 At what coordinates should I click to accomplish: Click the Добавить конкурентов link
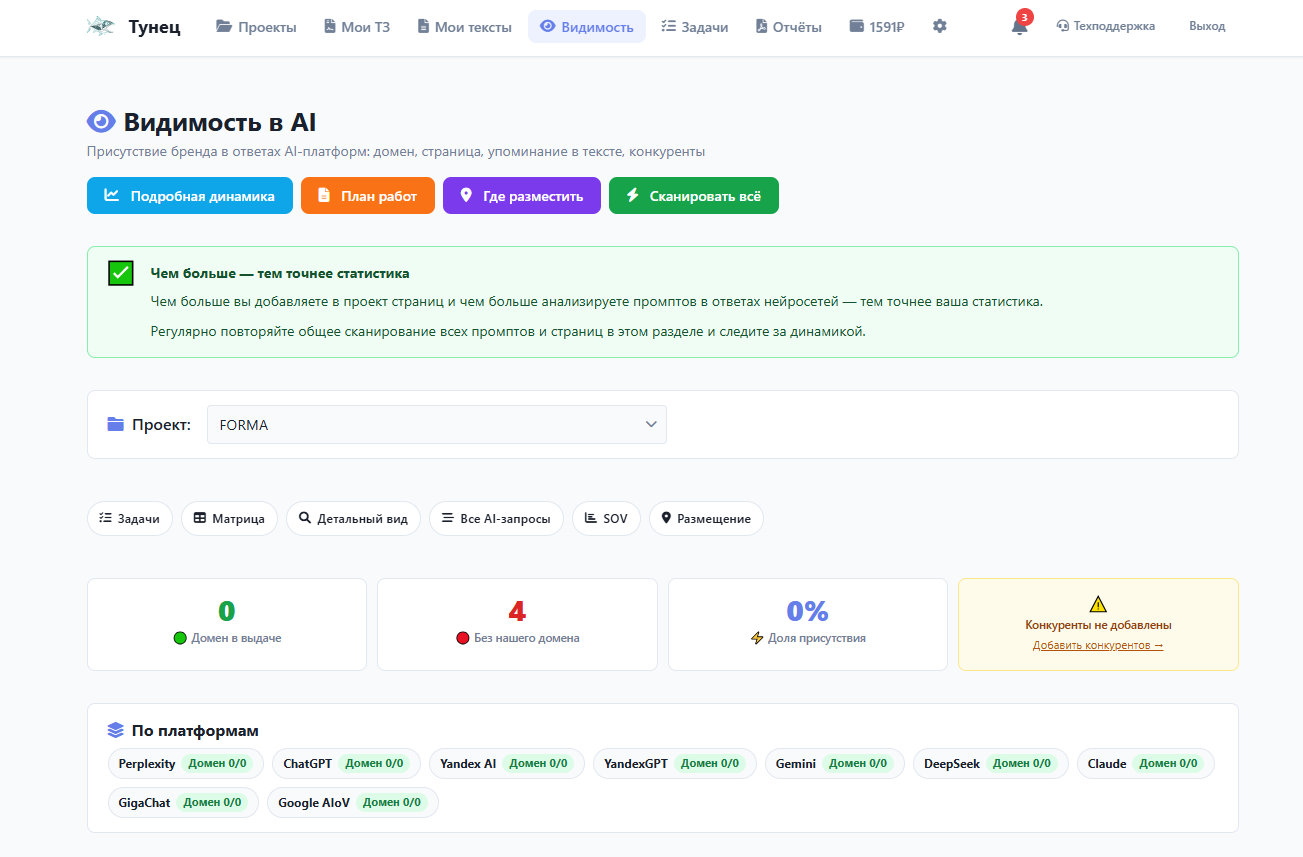1098,646
